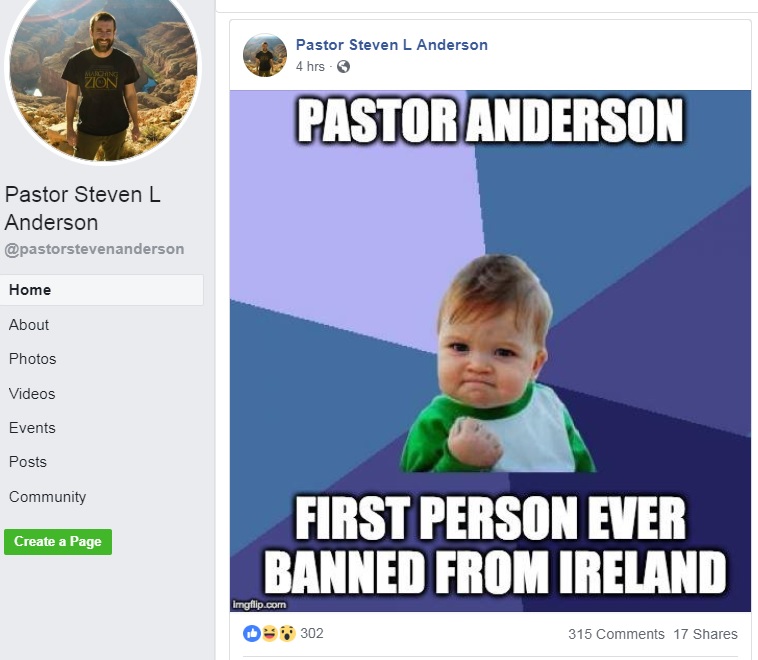Click the green Create a Page button
Image resolution: width=758 pixels, height=660 pixels.
click(x=58, y=542)
